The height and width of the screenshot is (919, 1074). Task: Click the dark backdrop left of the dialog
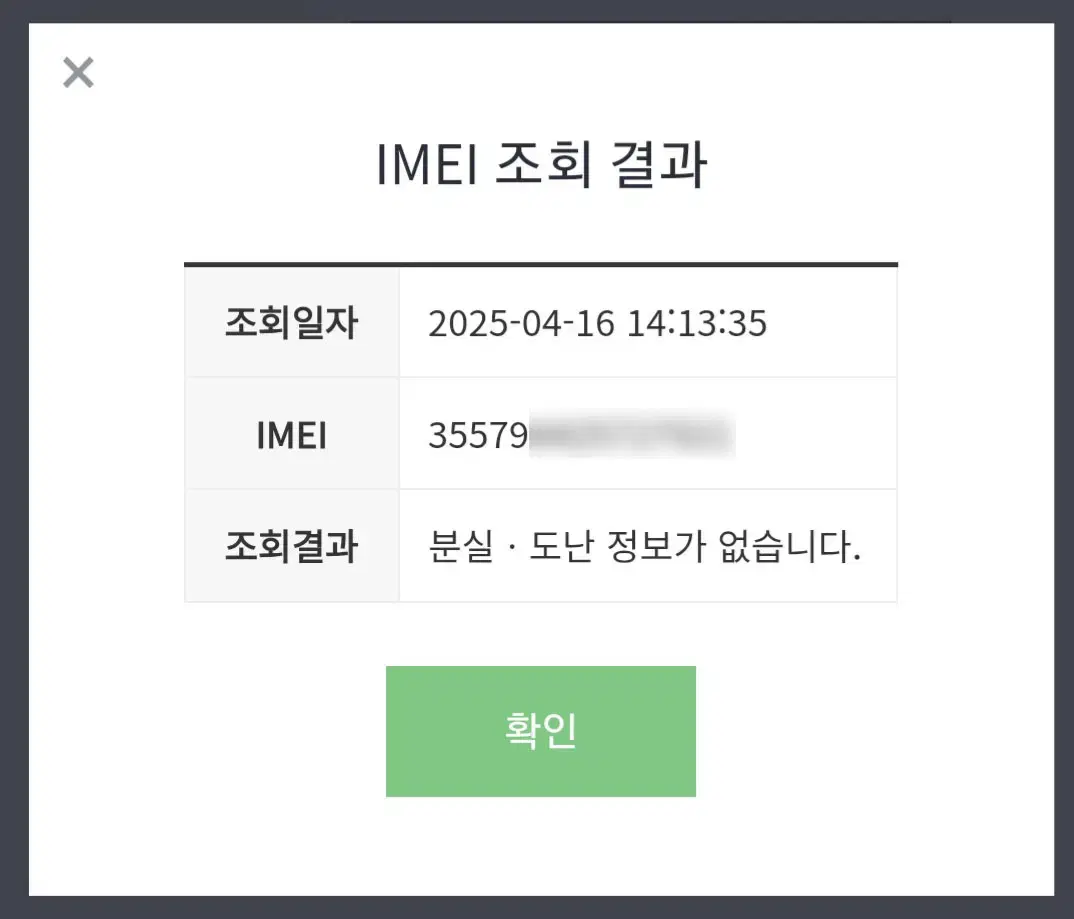pos(13,460)
